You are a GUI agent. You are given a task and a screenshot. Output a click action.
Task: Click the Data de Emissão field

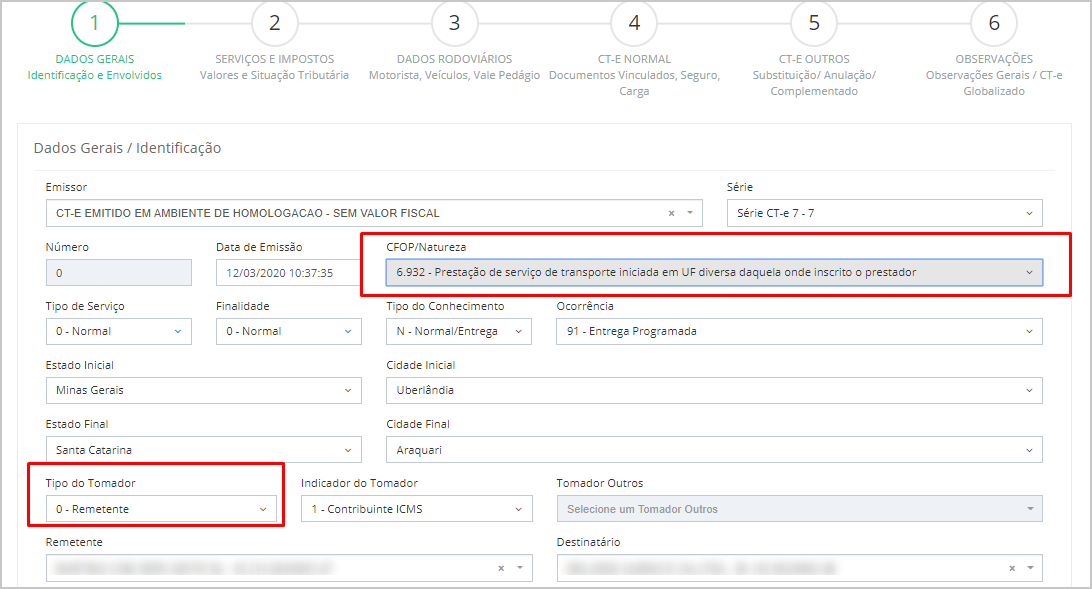[x=288, y=273]
